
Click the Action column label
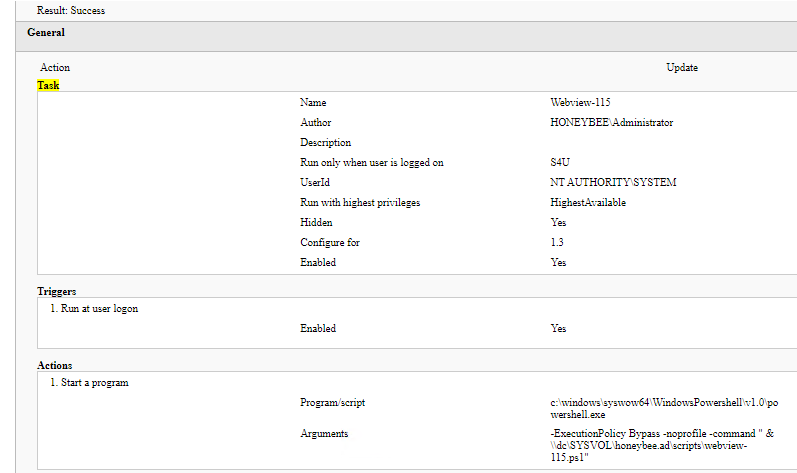click(55, 68)
